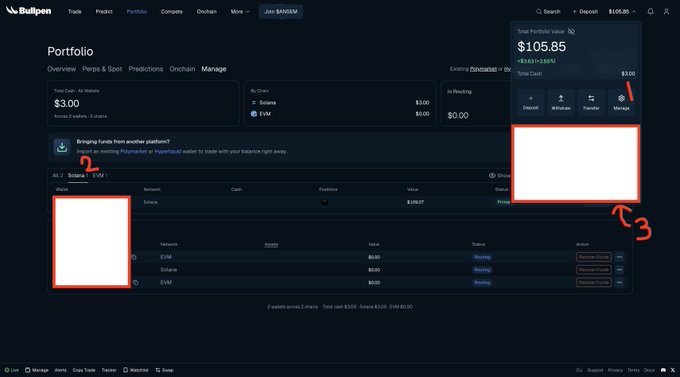Screen dimensions: 680x377
Task: Filter wallets by Solana 1
Action: pyautogui.click(x=78, y=175)
